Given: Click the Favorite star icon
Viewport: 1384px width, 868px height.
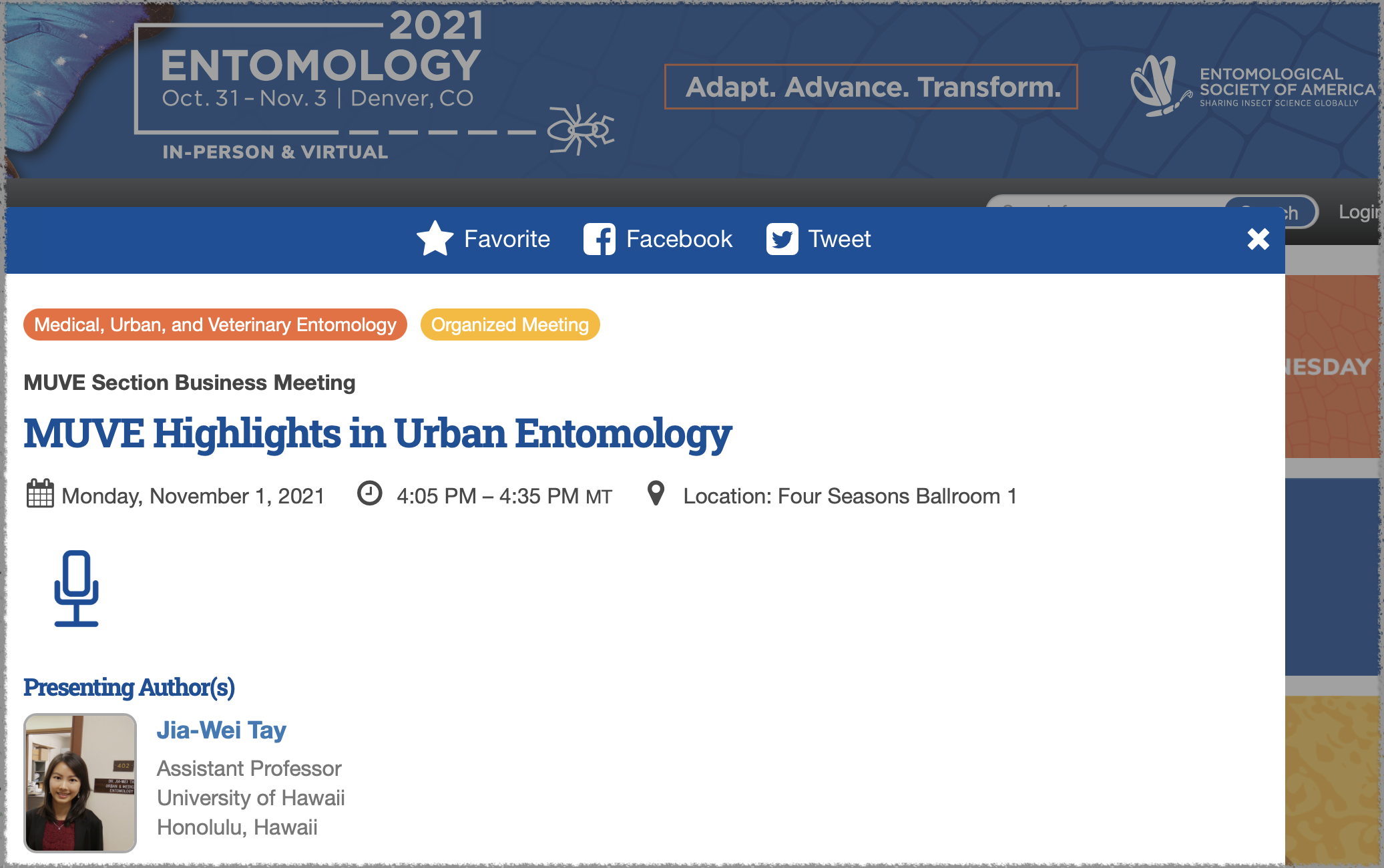Looking at the screenshot, I should (x=435, y=238).
